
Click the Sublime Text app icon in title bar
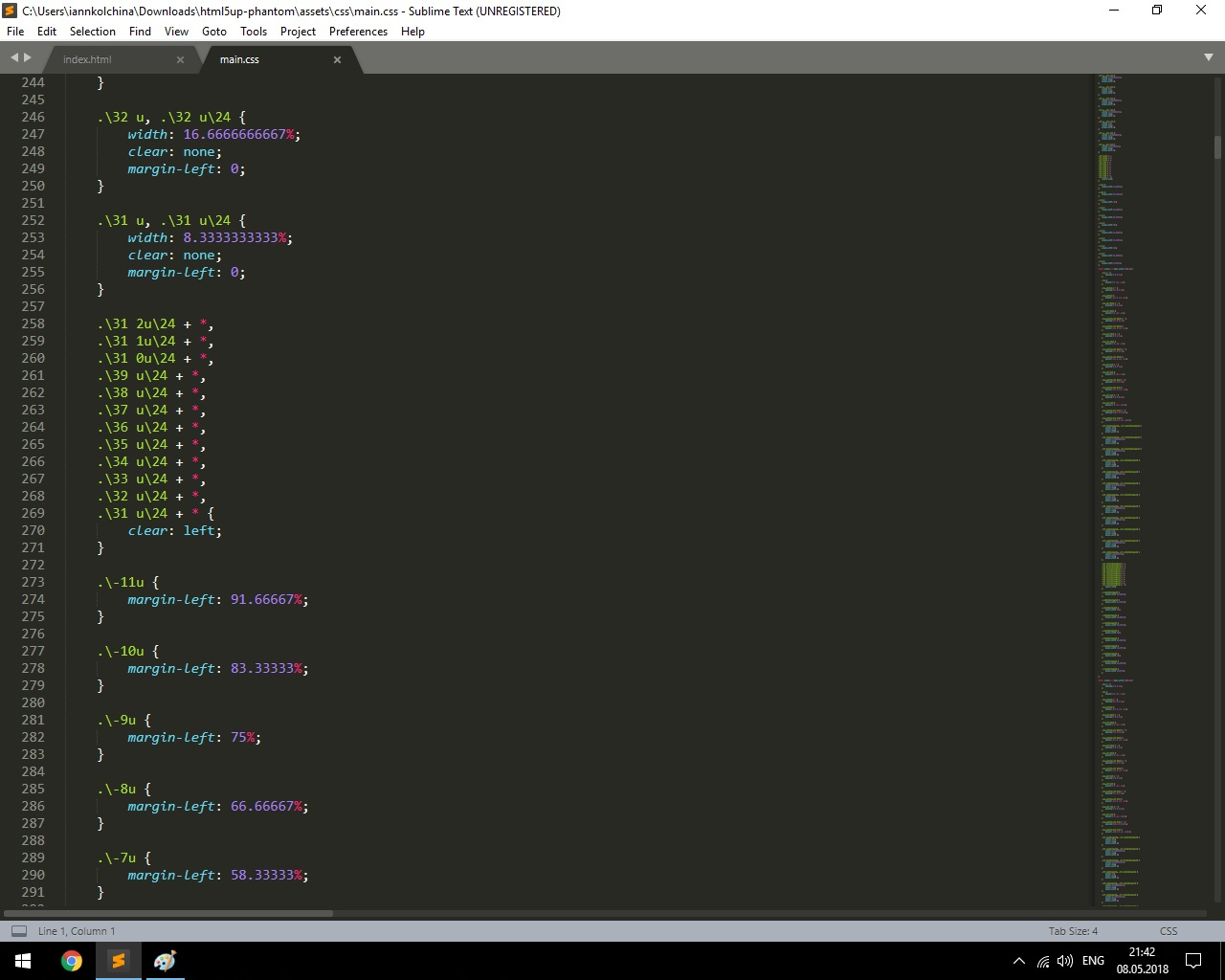coord(11,11)
